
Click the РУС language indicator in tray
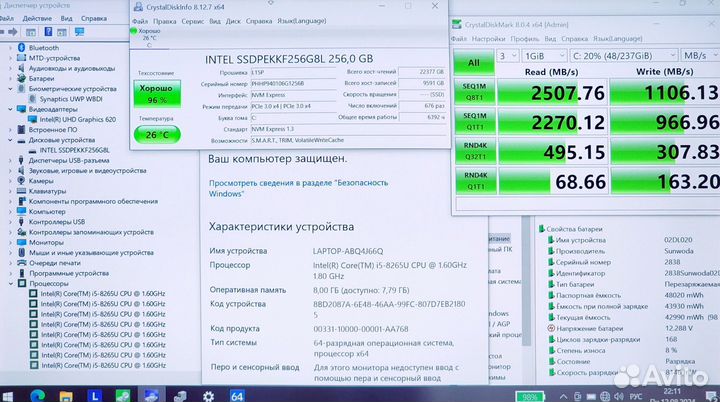(x=636, y=396)
